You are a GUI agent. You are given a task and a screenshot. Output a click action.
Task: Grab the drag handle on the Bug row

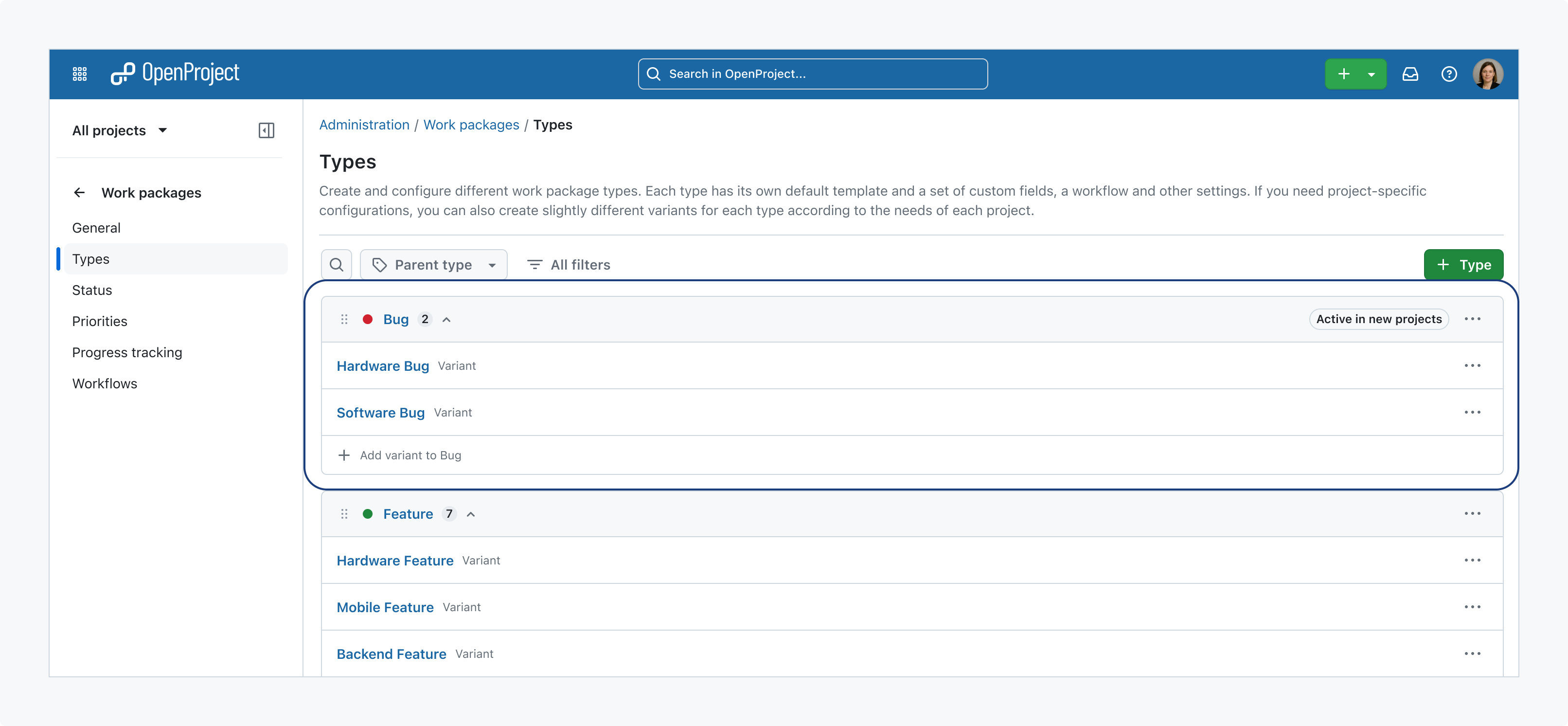(344, 319)
